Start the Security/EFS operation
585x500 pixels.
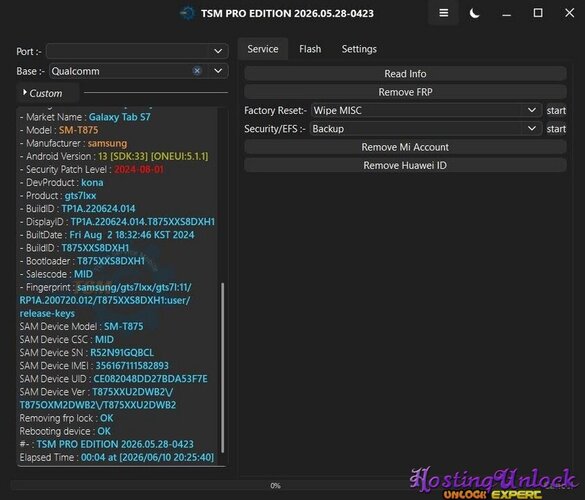click(x=556, y=129)
